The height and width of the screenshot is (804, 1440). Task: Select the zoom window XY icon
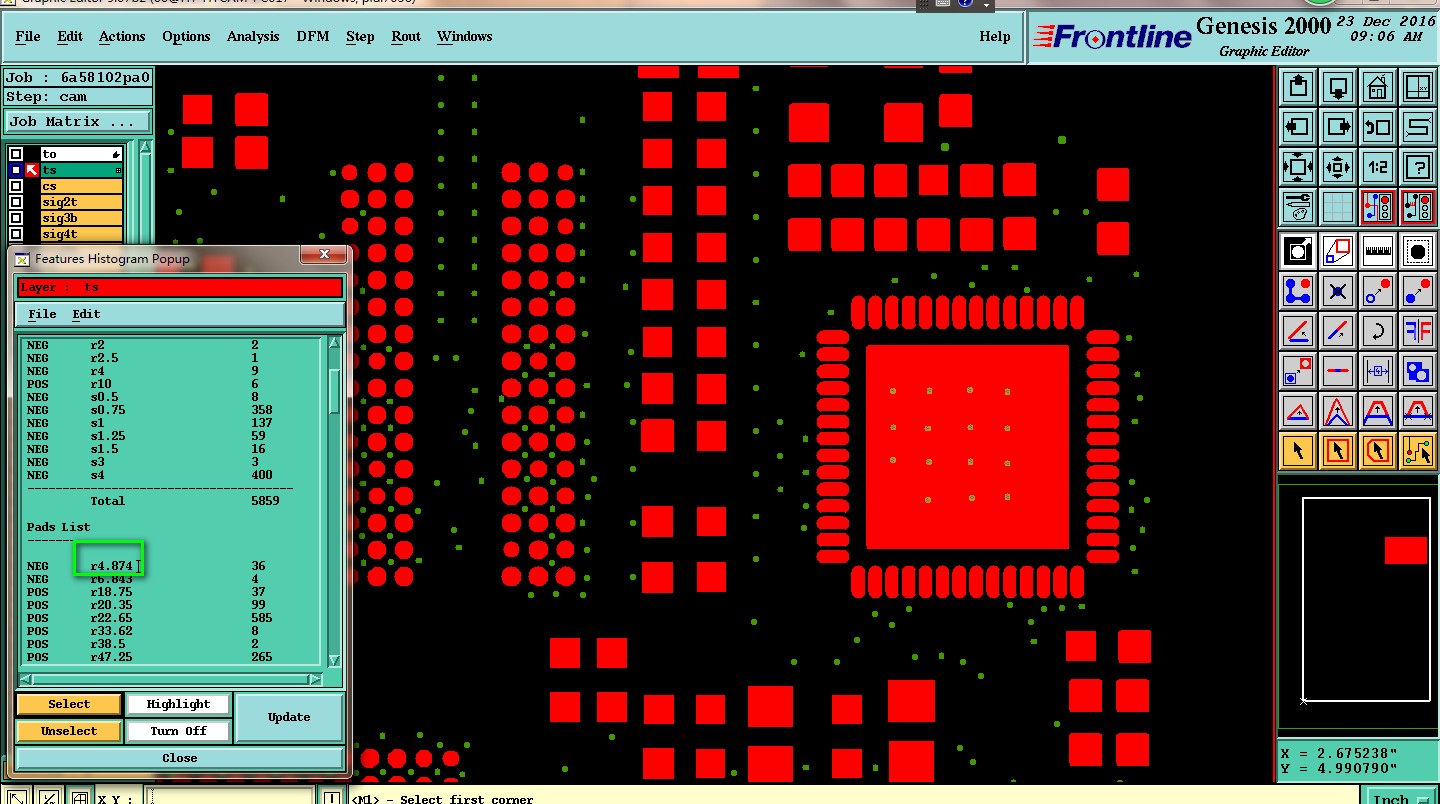point(1418,86)
